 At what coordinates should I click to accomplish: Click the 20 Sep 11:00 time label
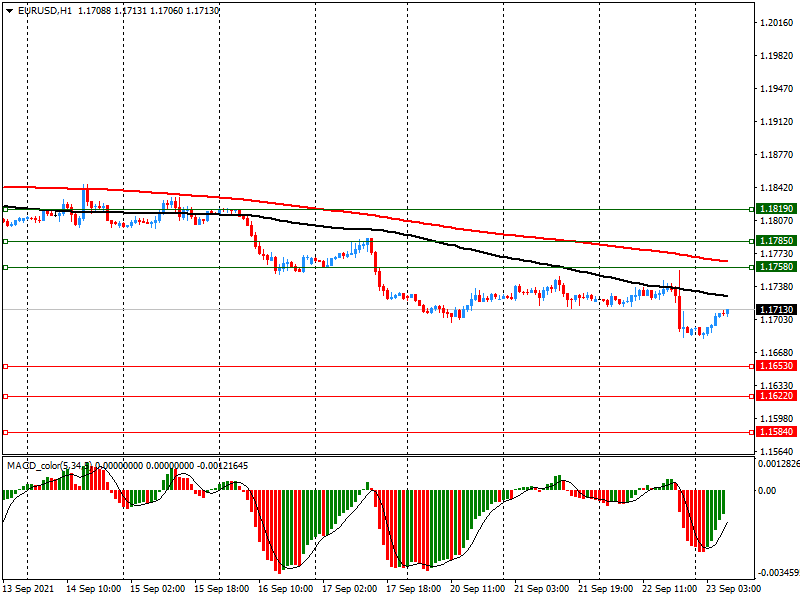(x=478, y=589)
